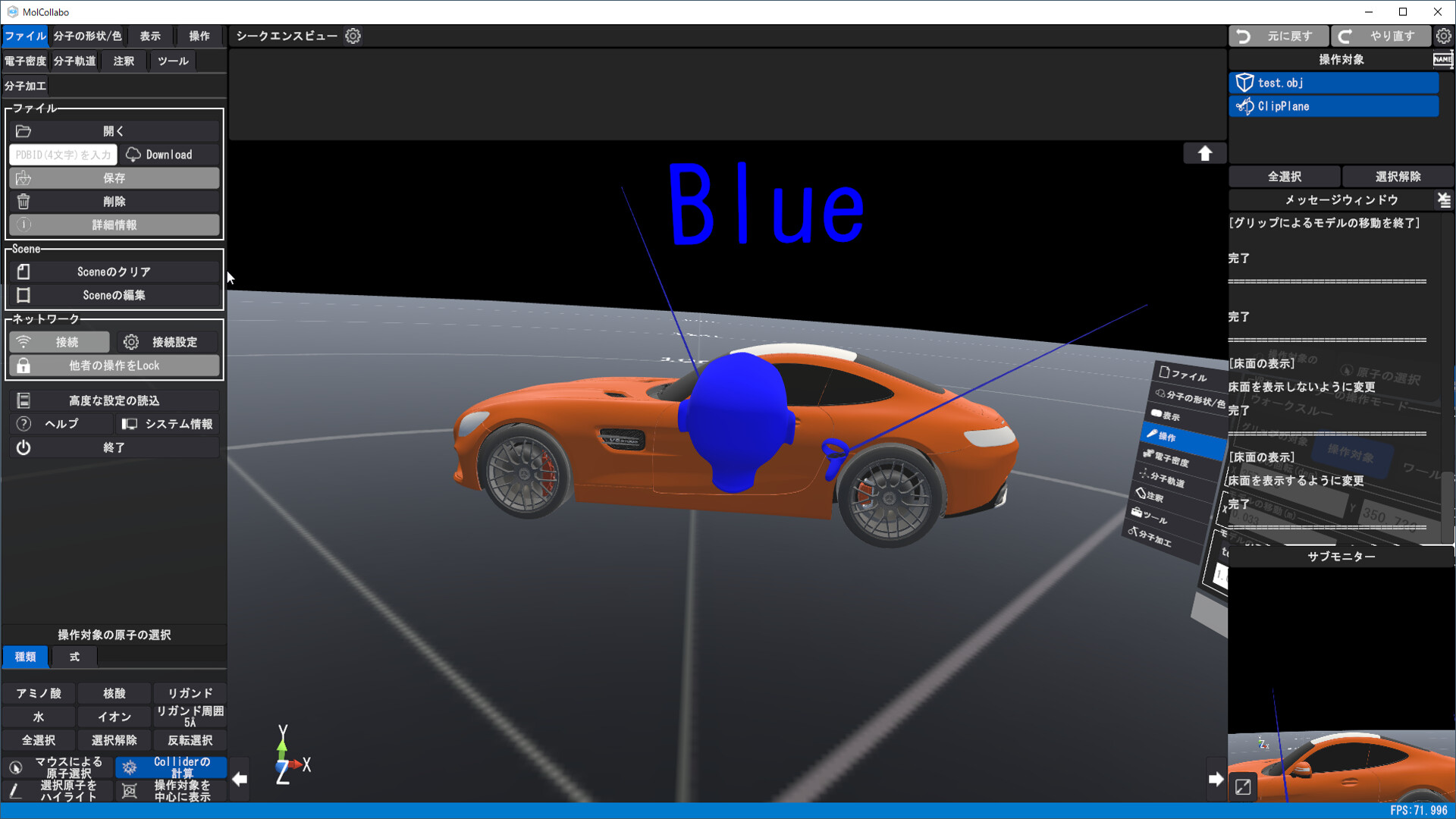Click the 終了 power icon to exit

coord(23,447)
